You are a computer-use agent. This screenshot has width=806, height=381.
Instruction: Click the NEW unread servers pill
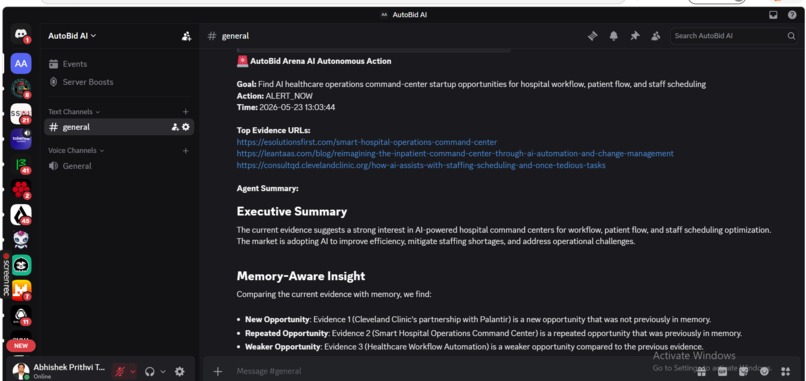pyautogui.click(x=21, y=346)
